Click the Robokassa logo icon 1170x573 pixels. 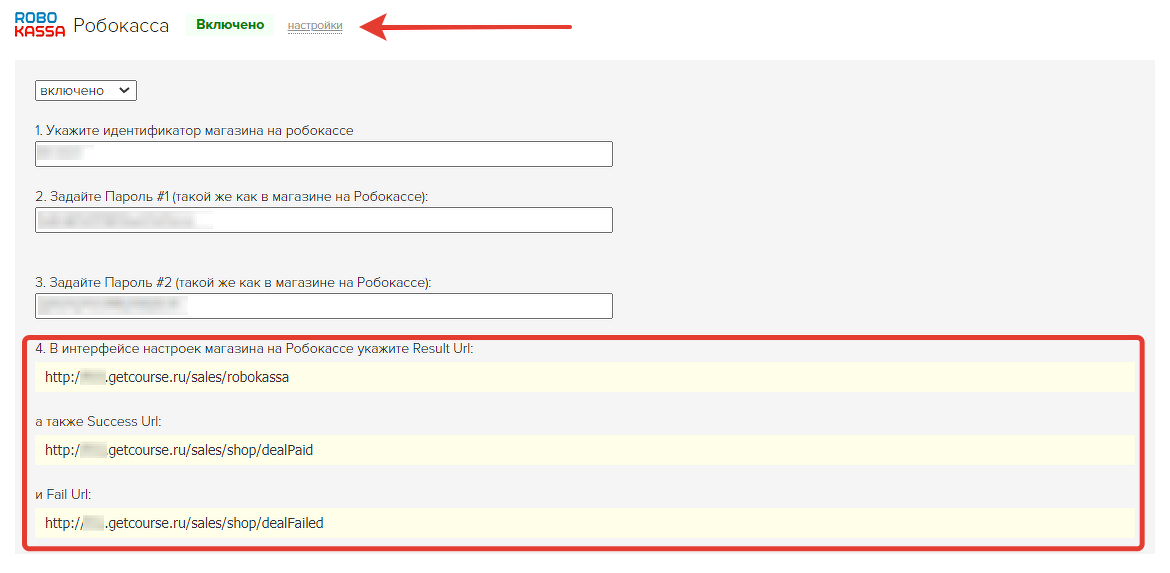coord(40,25)
